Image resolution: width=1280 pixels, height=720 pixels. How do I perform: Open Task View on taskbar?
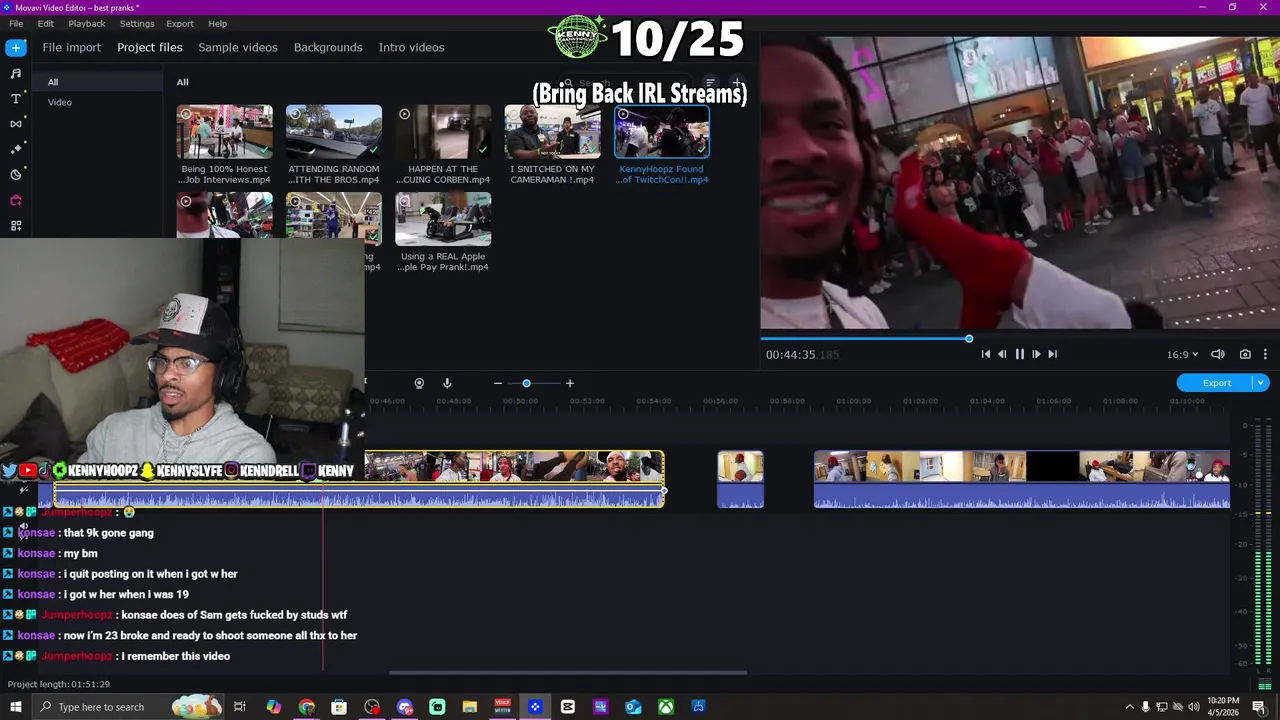[240, 707]
